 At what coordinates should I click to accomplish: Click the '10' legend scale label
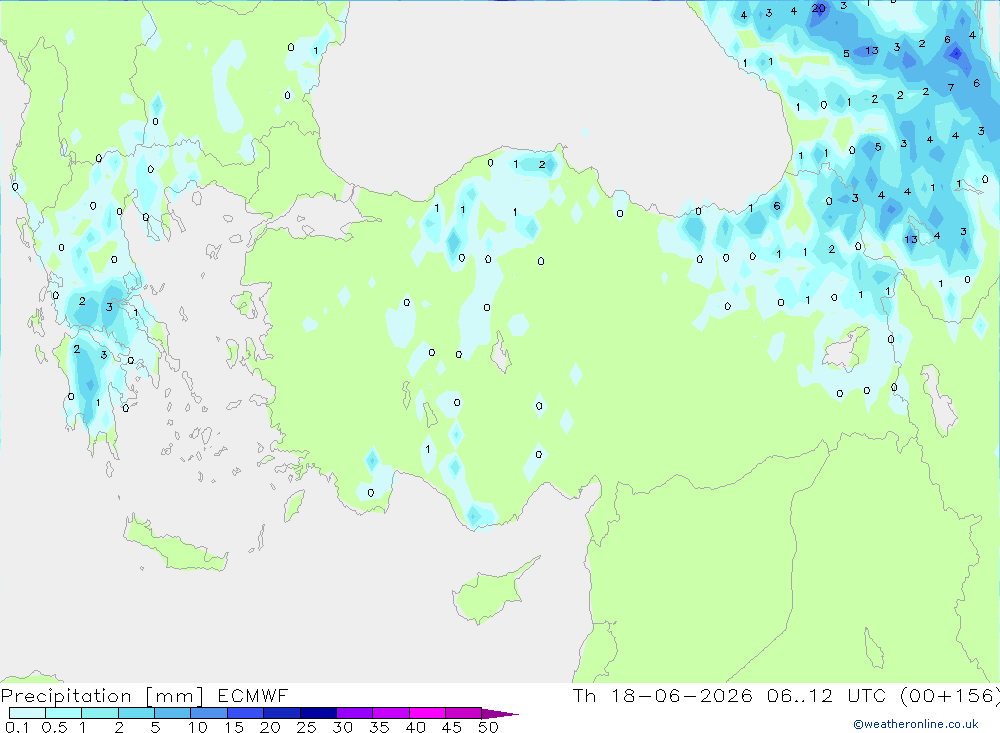click(x=198, y=727)
